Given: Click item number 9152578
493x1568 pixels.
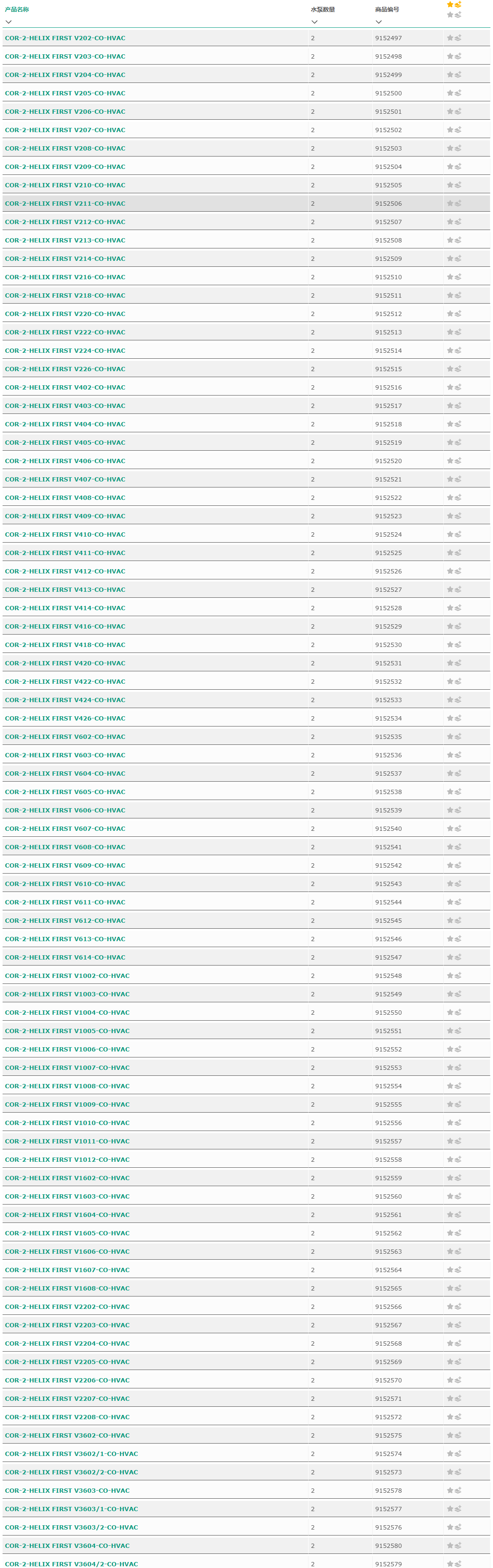Looking at the screenshot, I should coord(389,1491).
